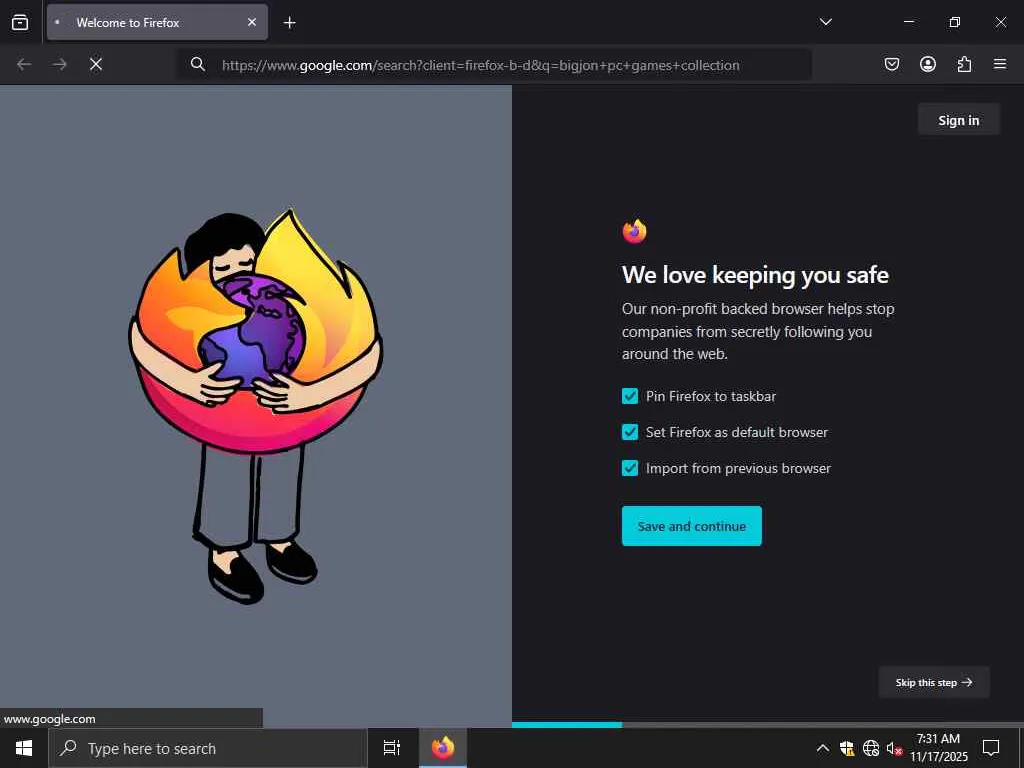Viewport: 1024px width, 768px height.
Task: Close the Welcome to Firefox tab
Action: 252,22
